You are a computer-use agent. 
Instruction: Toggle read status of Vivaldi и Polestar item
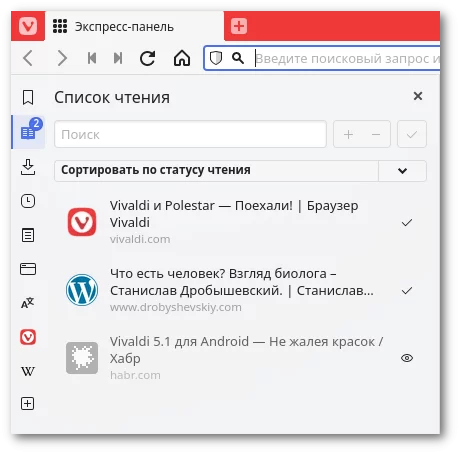click(407, 222)
